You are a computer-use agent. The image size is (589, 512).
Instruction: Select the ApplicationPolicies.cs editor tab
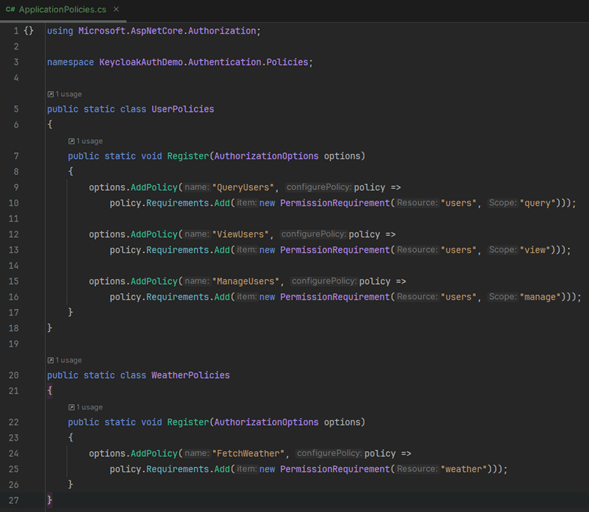[x=63, y=10]
